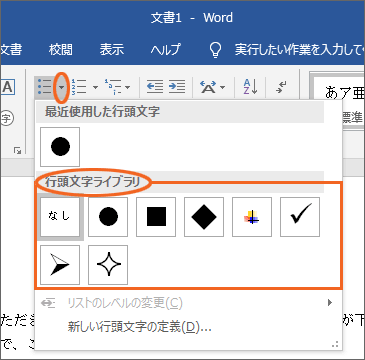This screenshot has width=365, height=360.
Task: Choose the filled circle bullet from the library
Action: [x=108, y=217]
